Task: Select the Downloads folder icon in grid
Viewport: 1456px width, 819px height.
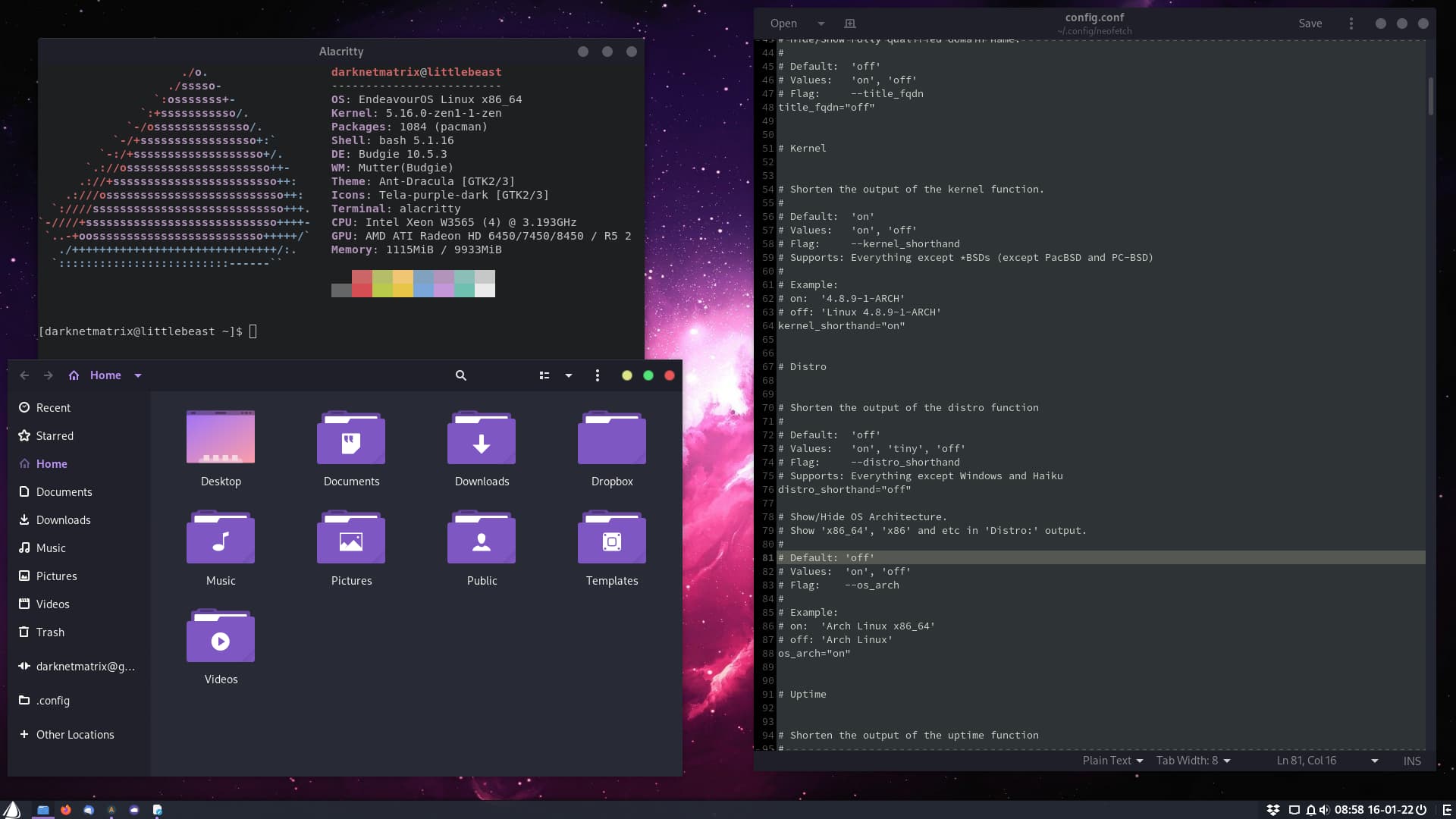Action: [482, 438]
